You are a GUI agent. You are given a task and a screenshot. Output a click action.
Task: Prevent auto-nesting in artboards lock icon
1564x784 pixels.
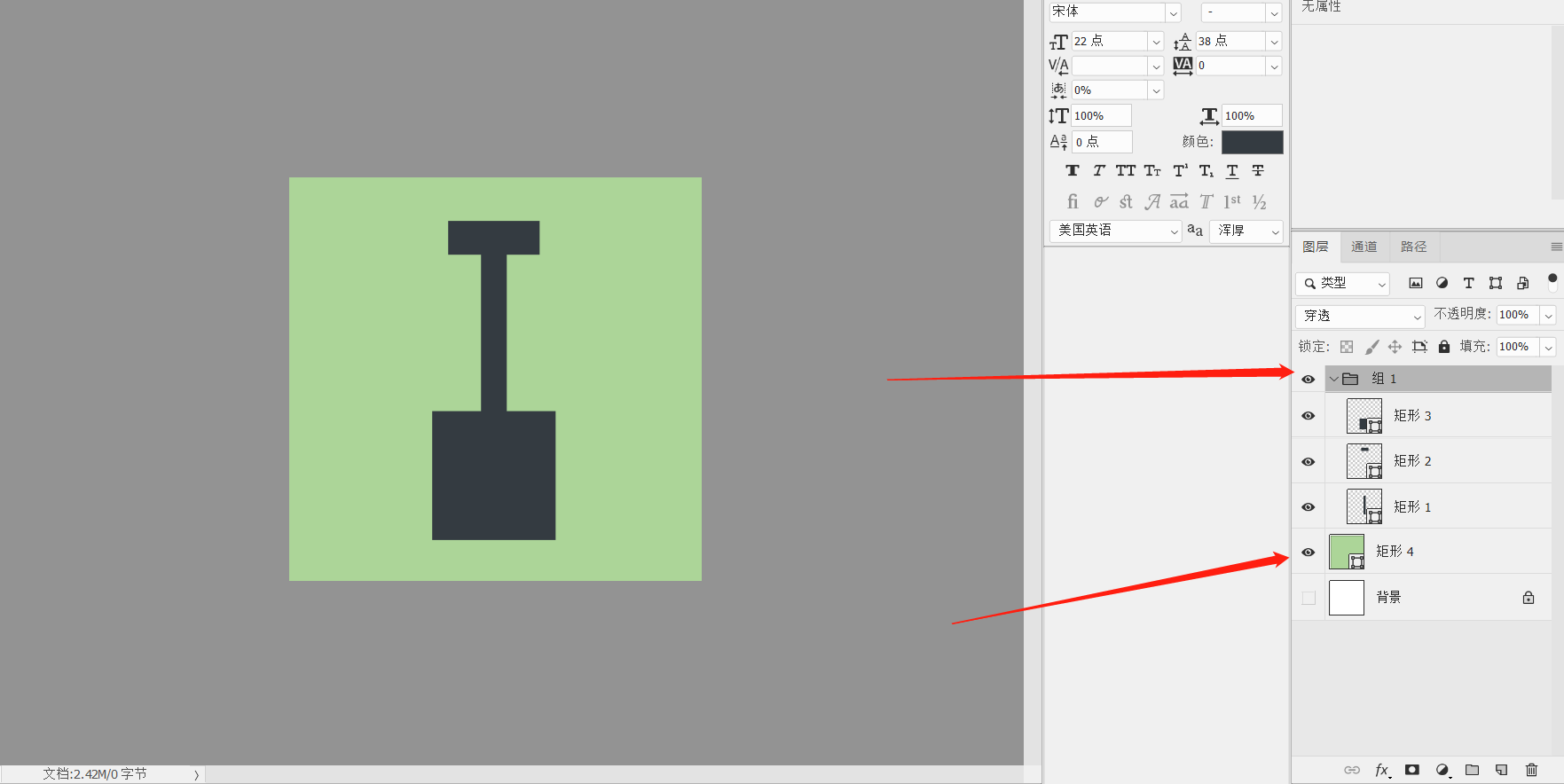point(1419,347)
